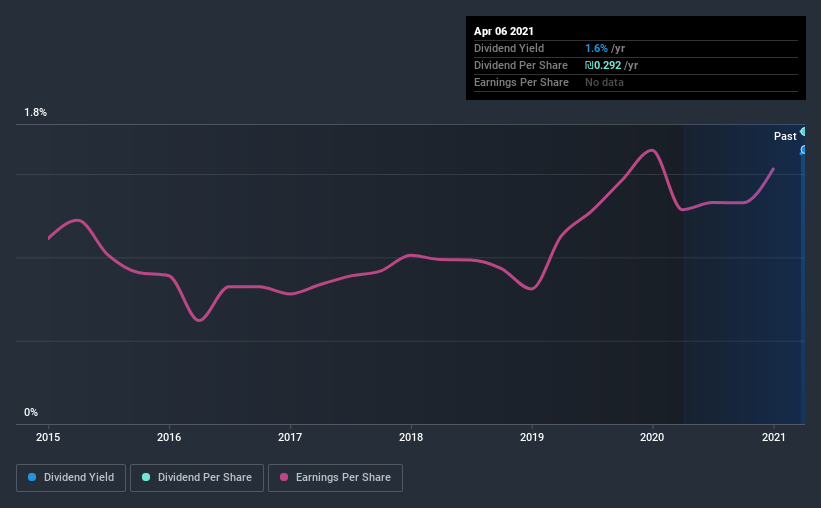Select the 2019 x-axis label
The width and height of the screenshot is (821, 508).
click(x=532, y=437)
